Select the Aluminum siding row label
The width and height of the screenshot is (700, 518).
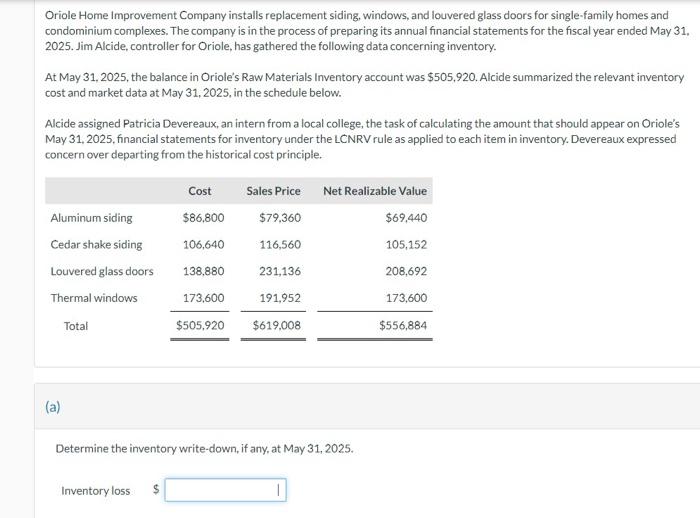coord(92,218)
